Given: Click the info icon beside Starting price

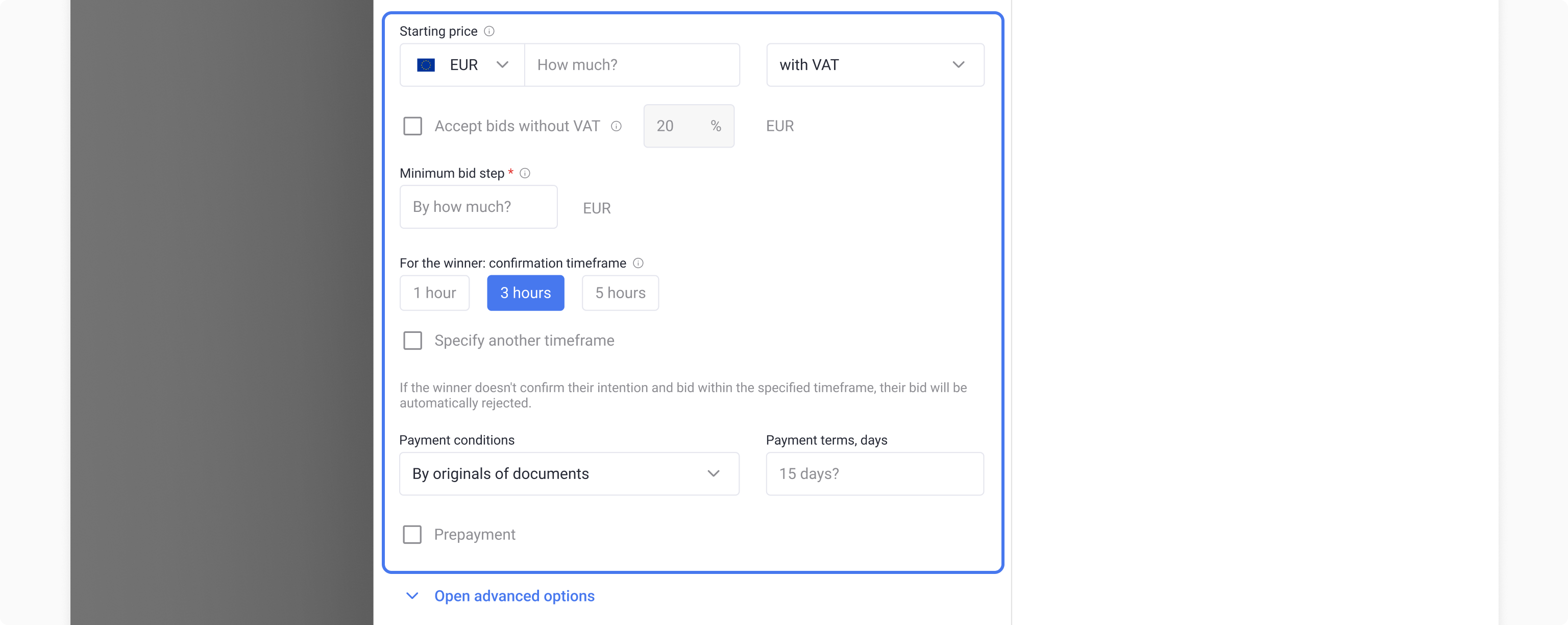Looking at the screenshot, I should [x=489, y=31].
